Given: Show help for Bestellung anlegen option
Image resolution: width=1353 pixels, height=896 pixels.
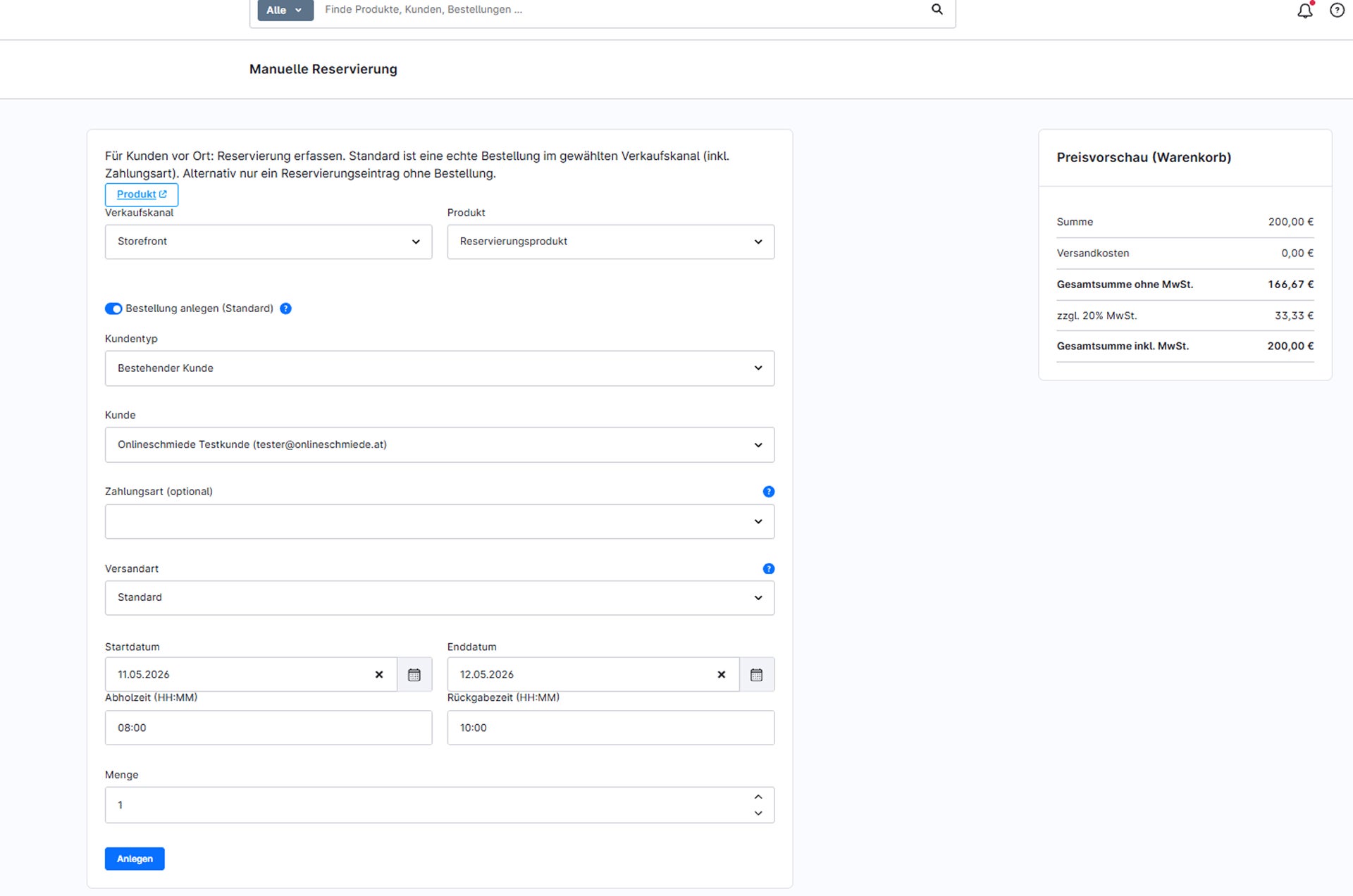Looking at the screenshot, I should pos(285,309).
